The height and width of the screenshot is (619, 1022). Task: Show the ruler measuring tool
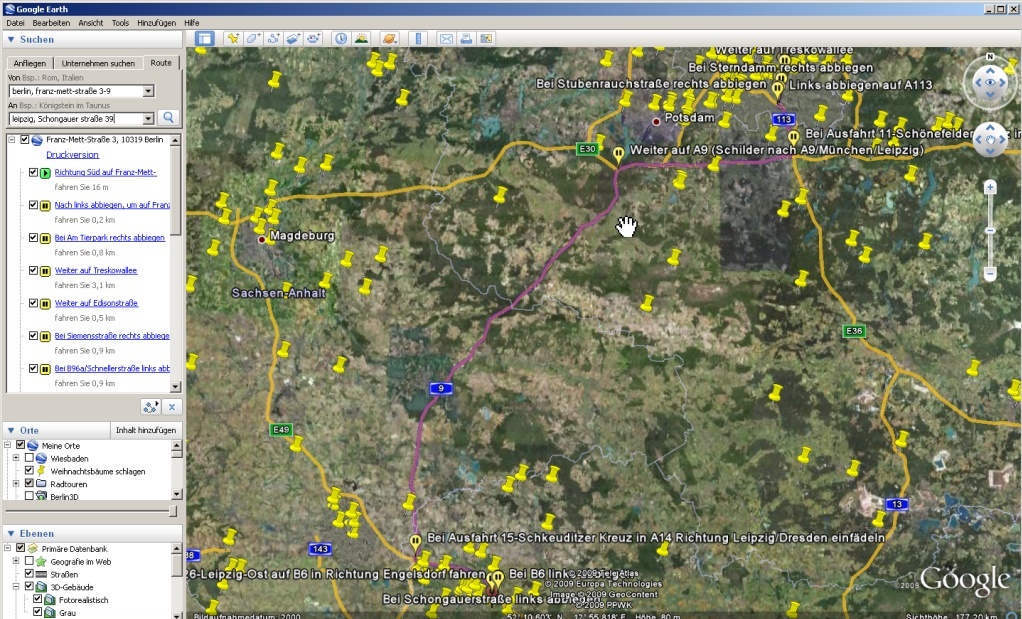click(418, 39)
